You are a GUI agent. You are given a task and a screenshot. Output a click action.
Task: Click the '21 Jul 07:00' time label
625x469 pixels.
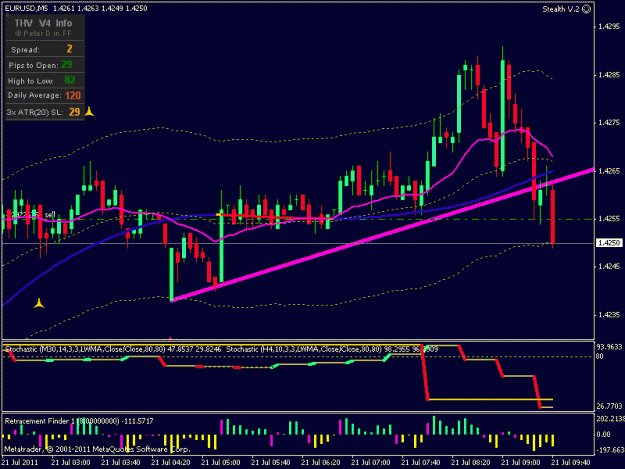(370, 463)
